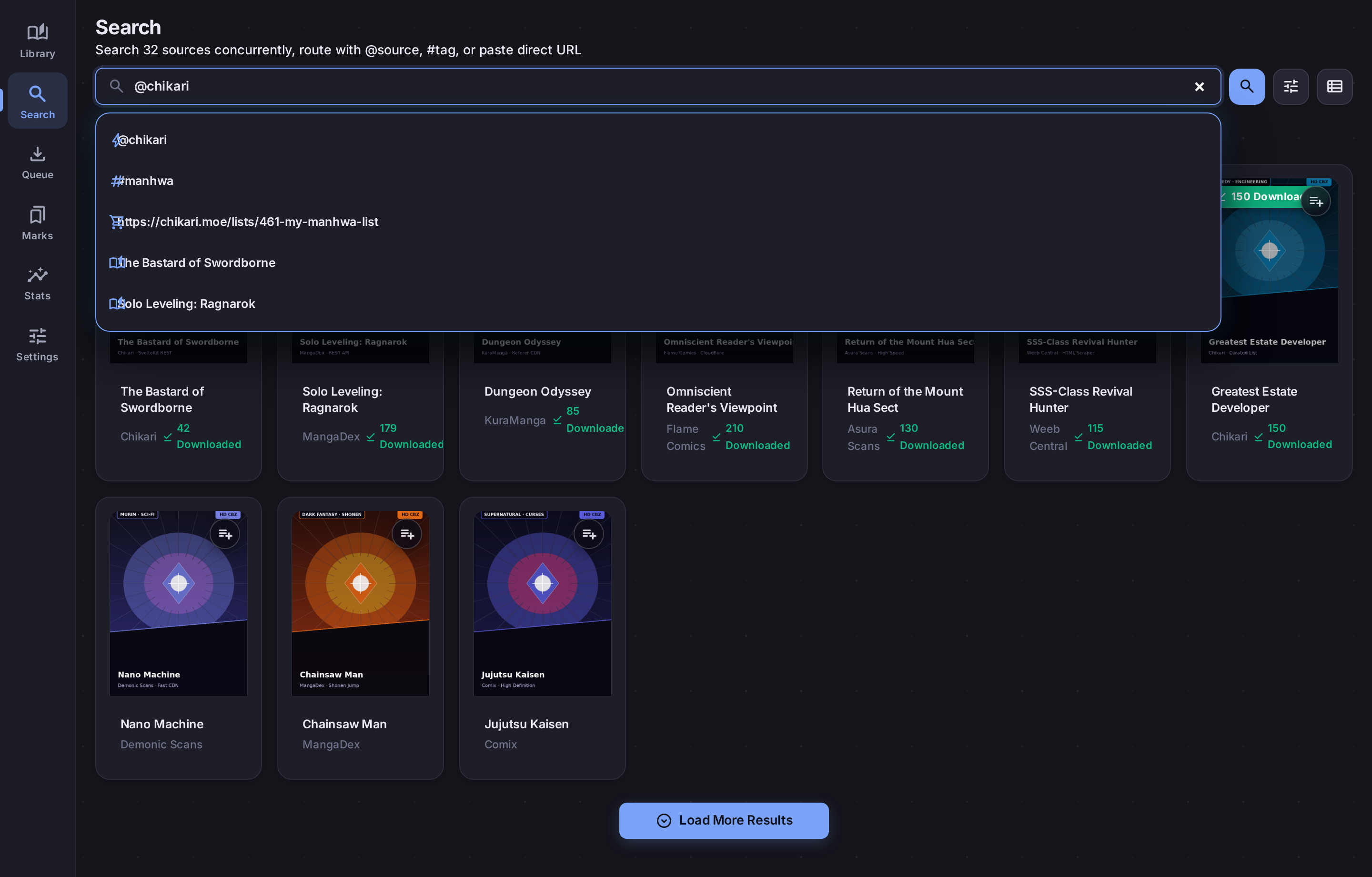Add Greatest Estate Developer to queue
1372x877 pixels.
[x=1316, y=201]
